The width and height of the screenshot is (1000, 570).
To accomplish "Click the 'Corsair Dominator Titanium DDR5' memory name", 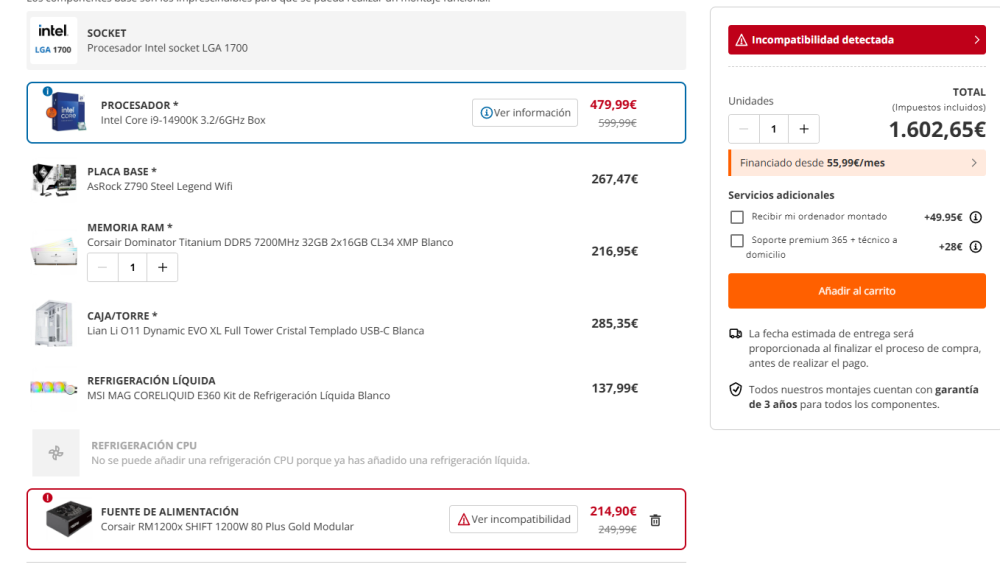I will click(x=270, y=242).
